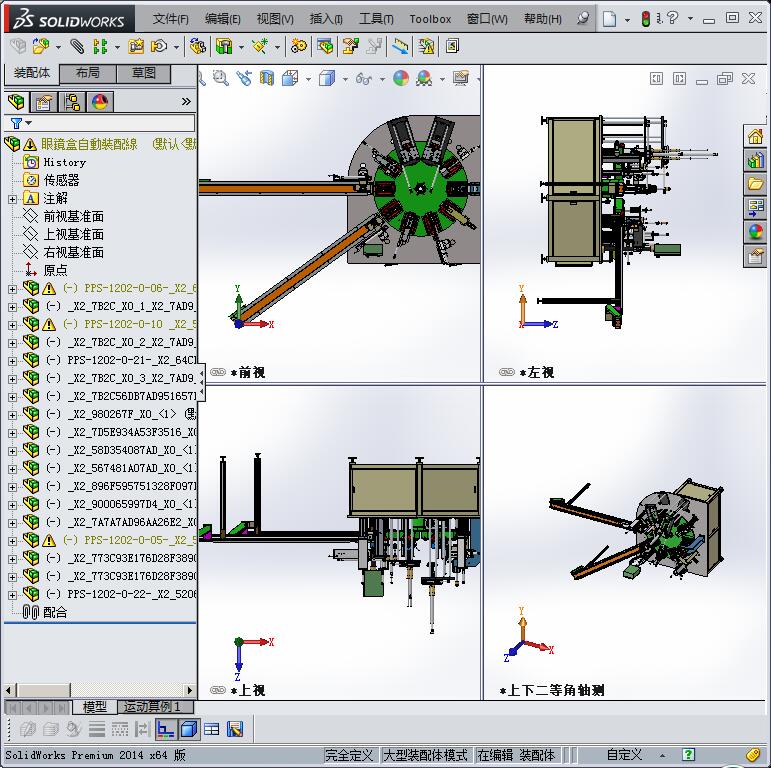
Task: Click the Assembly Features icon
Action: (x=224, y=47)
